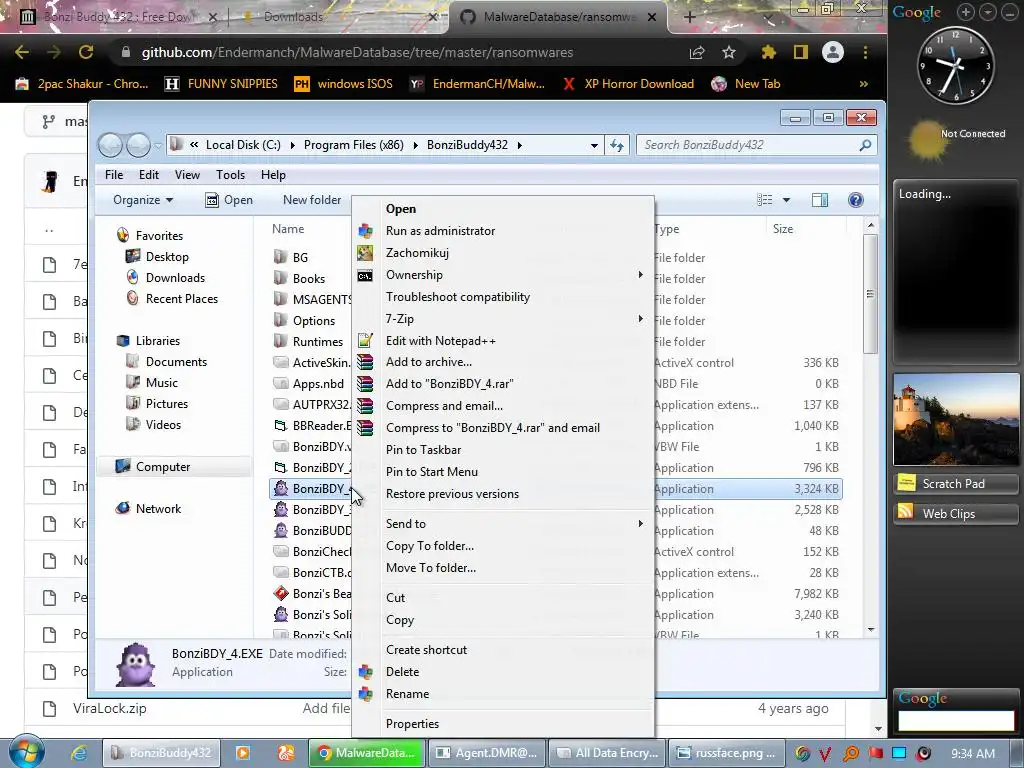The width and height of the screenshot is (1024, 768).
Task: Click the red flag tray icon
Action: coord(876,753)
